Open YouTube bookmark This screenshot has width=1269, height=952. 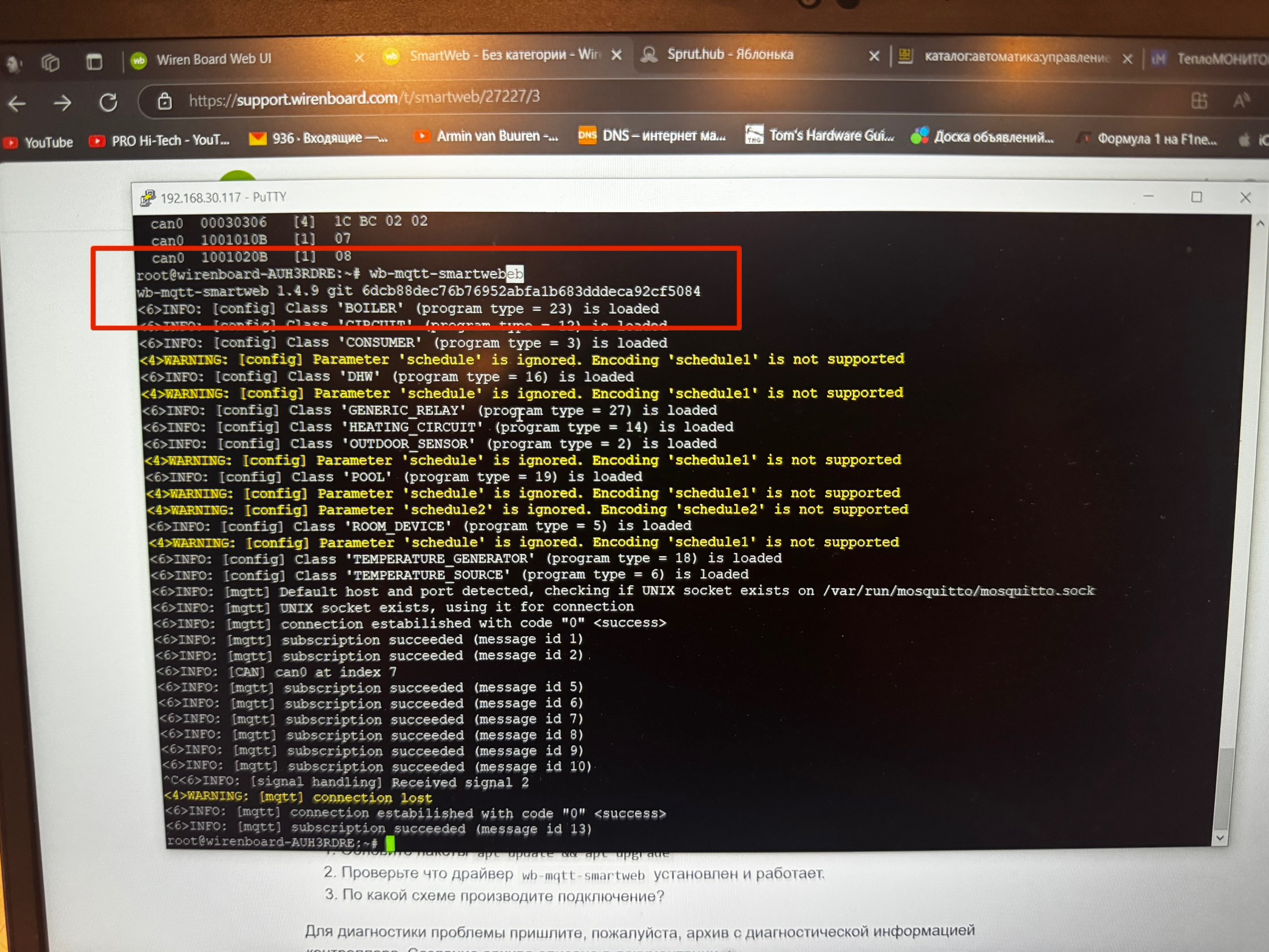click(38, 142)
